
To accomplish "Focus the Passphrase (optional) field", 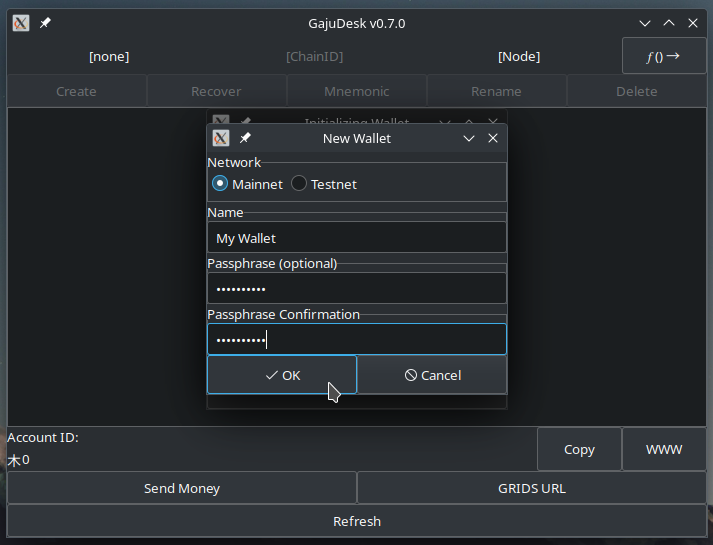I will (x=356, y=289).
